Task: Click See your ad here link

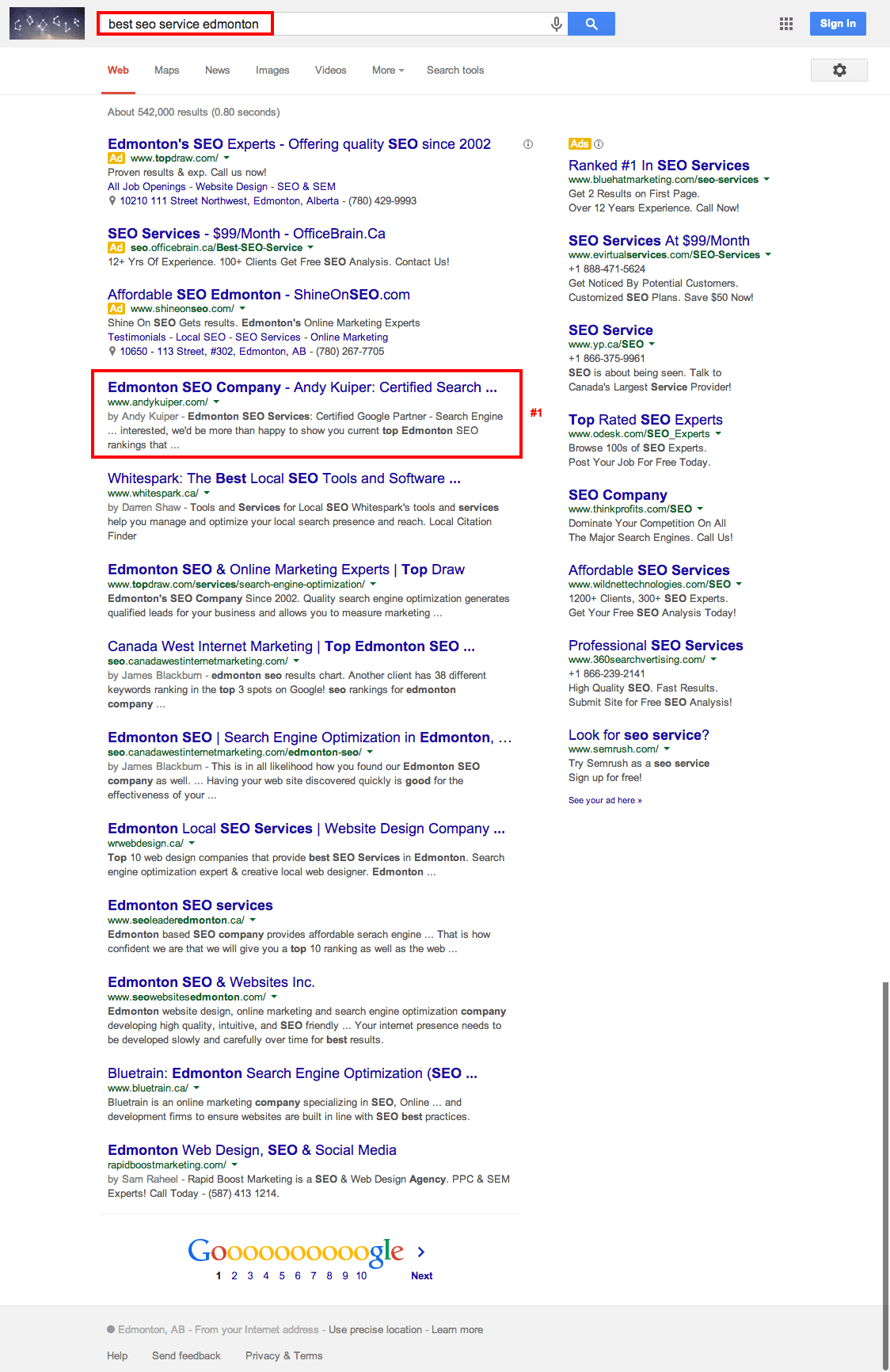Action: click(x=605, y=801)
